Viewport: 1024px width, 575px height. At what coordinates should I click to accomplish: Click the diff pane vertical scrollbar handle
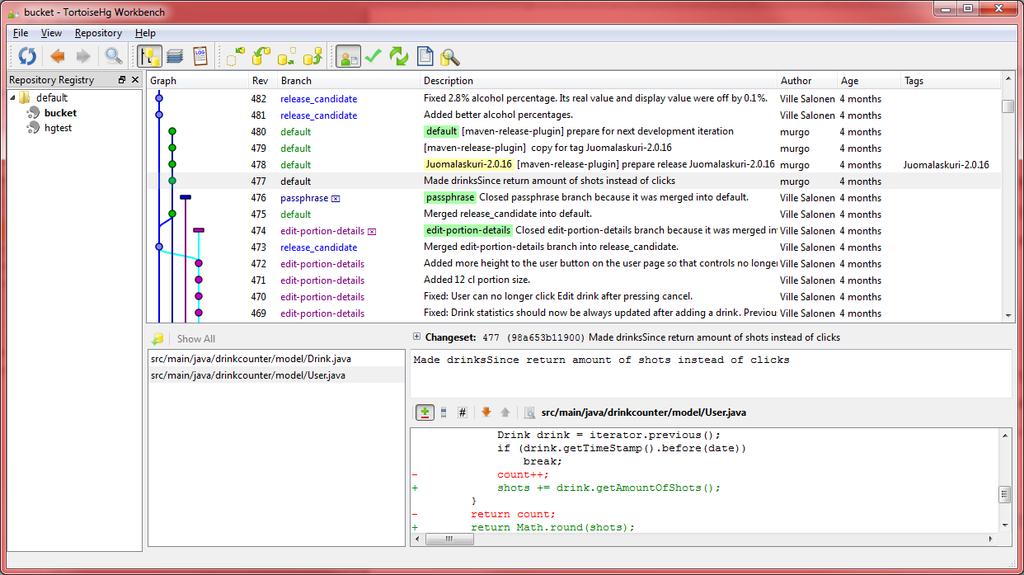point(1005,495)
